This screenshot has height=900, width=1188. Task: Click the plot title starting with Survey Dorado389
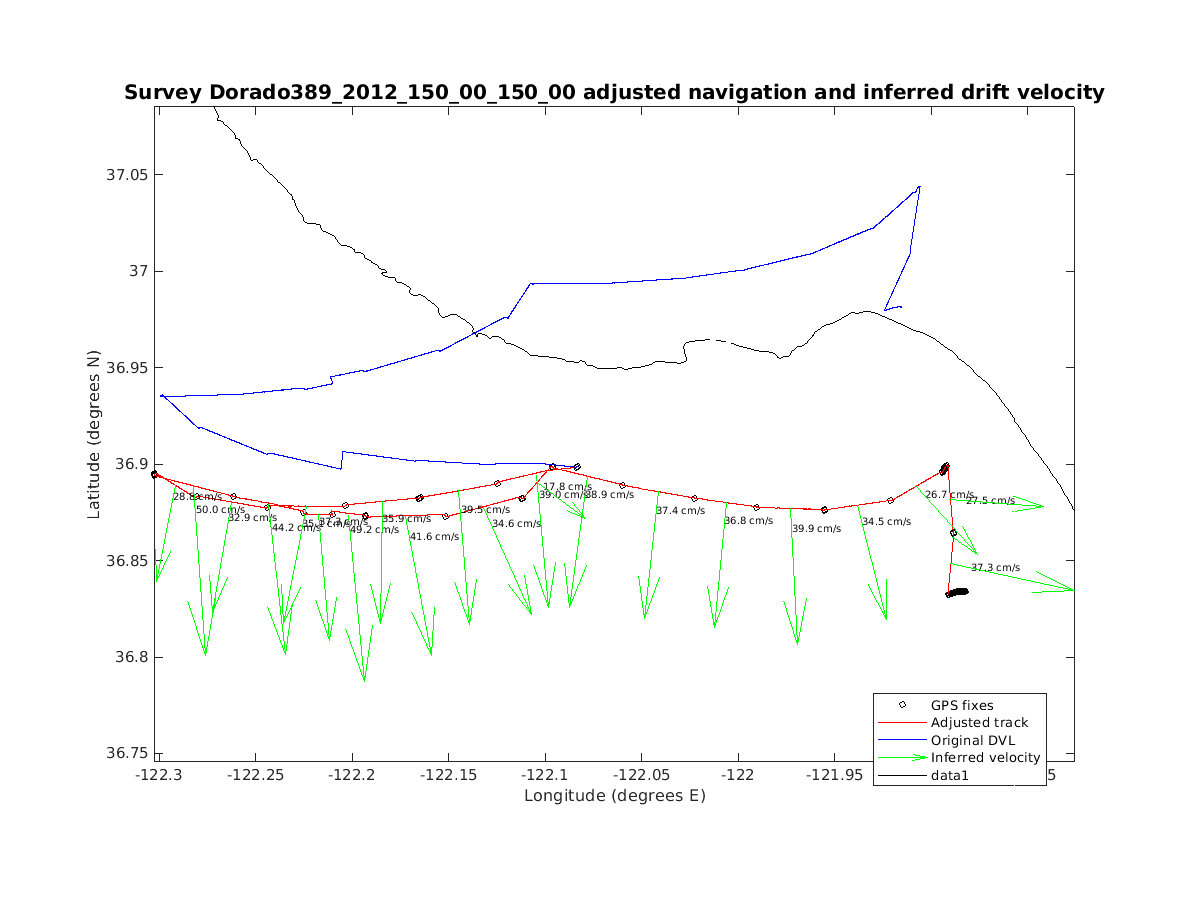tap(614, 93)
